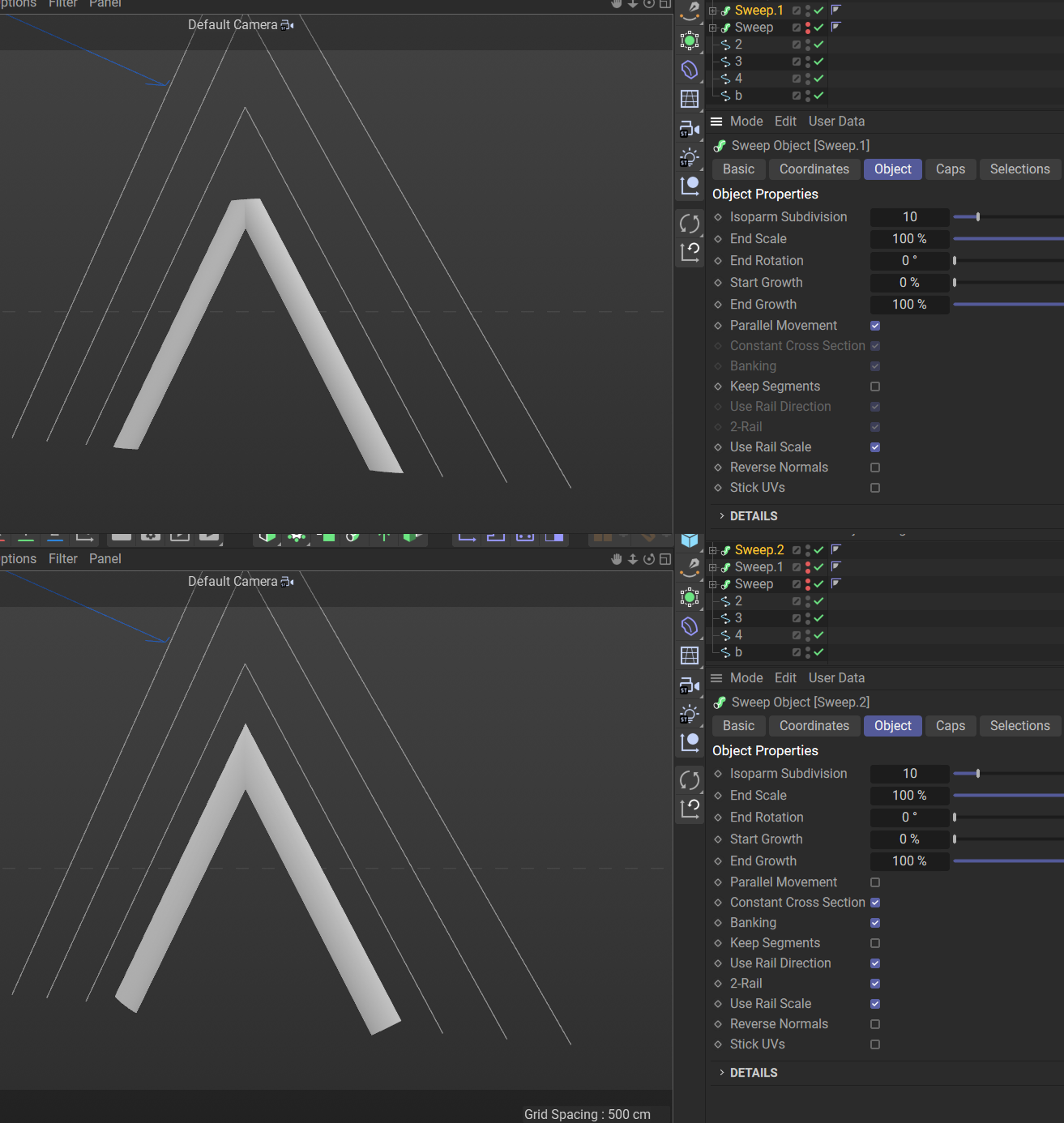Viewport: 1064px width, 1123px height.
Task: Switch to the Selections tab in the Sweep.2 panel
Action: [x=1020, y=726]
